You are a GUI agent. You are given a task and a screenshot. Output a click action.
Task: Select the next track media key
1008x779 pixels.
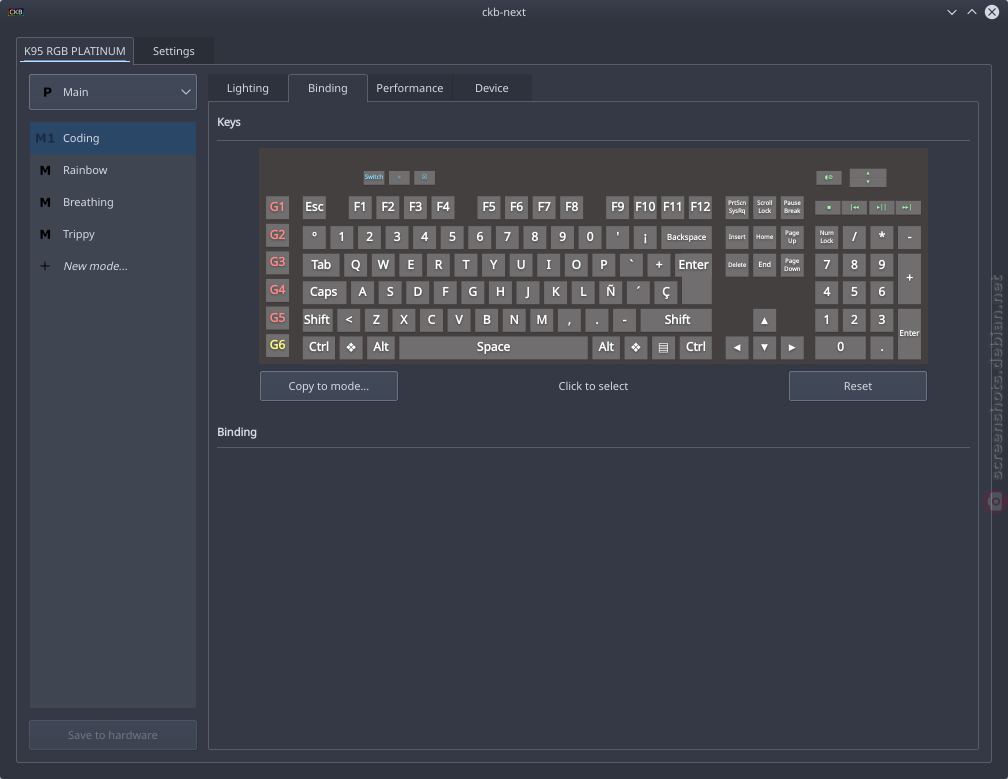[907, 208]
